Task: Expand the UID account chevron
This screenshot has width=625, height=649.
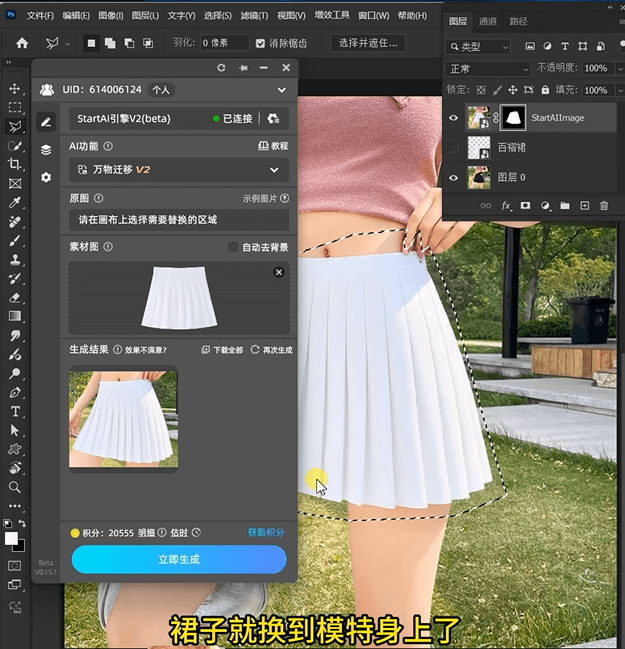Action: coord(281,90)
